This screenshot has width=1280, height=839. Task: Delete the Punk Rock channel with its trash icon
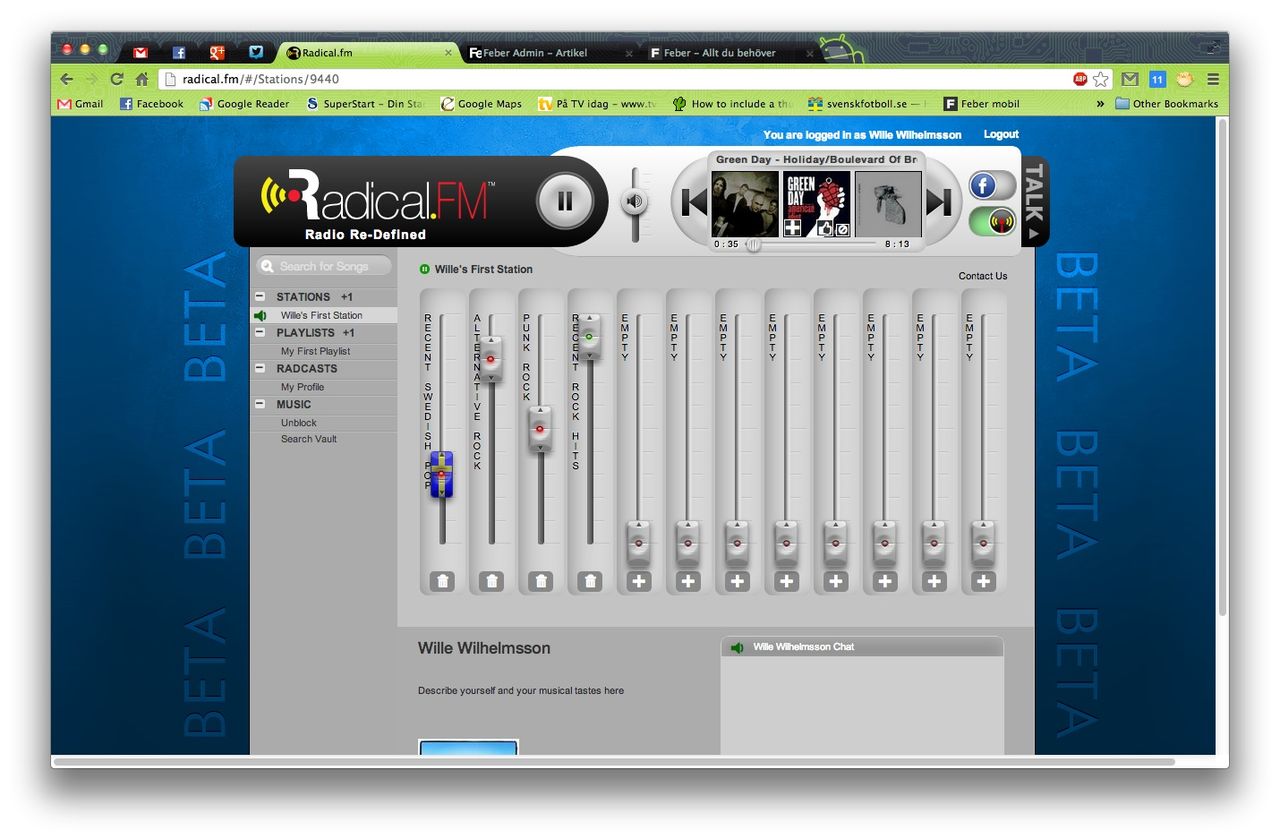tap(540, 580)
